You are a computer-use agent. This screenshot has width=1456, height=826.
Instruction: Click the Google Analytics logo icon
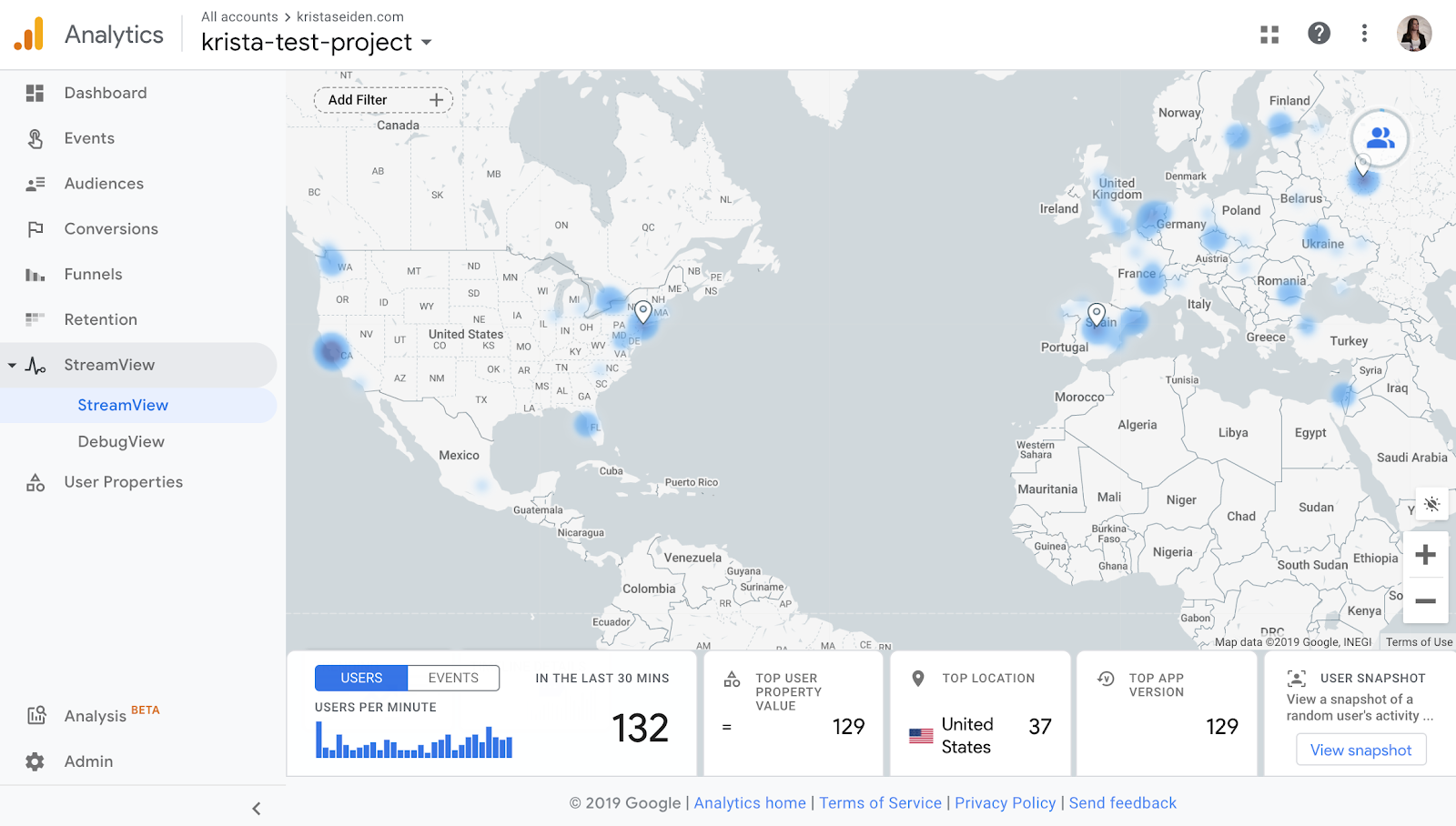point(29,34)
